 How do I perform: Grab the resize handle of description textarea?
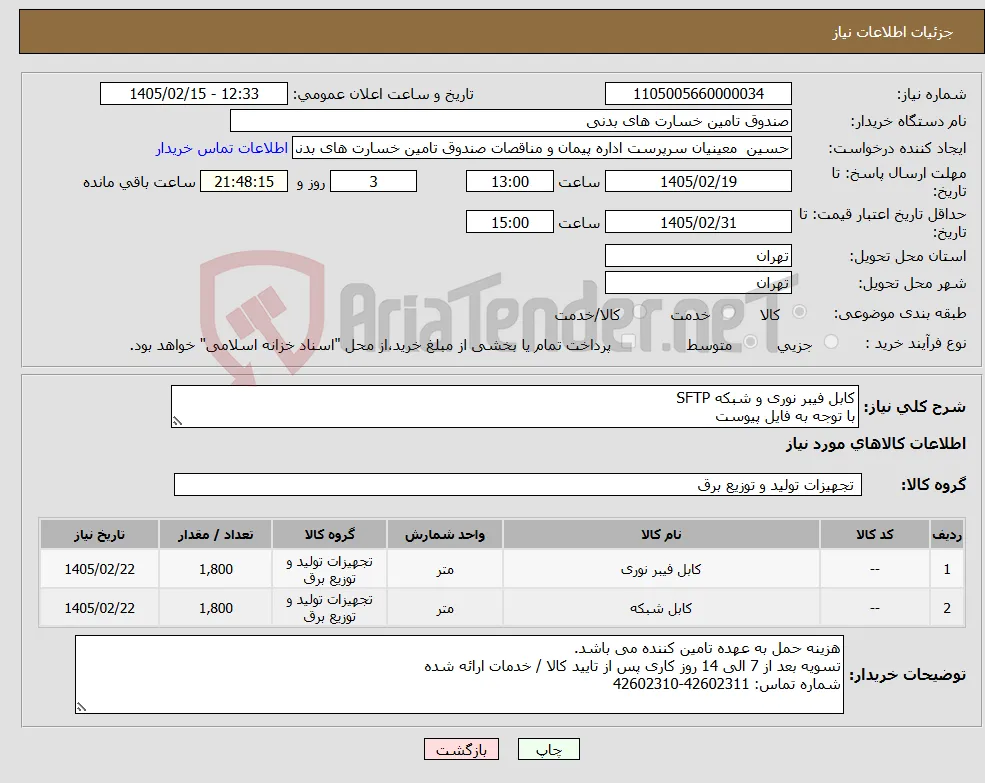click(177, 422)
